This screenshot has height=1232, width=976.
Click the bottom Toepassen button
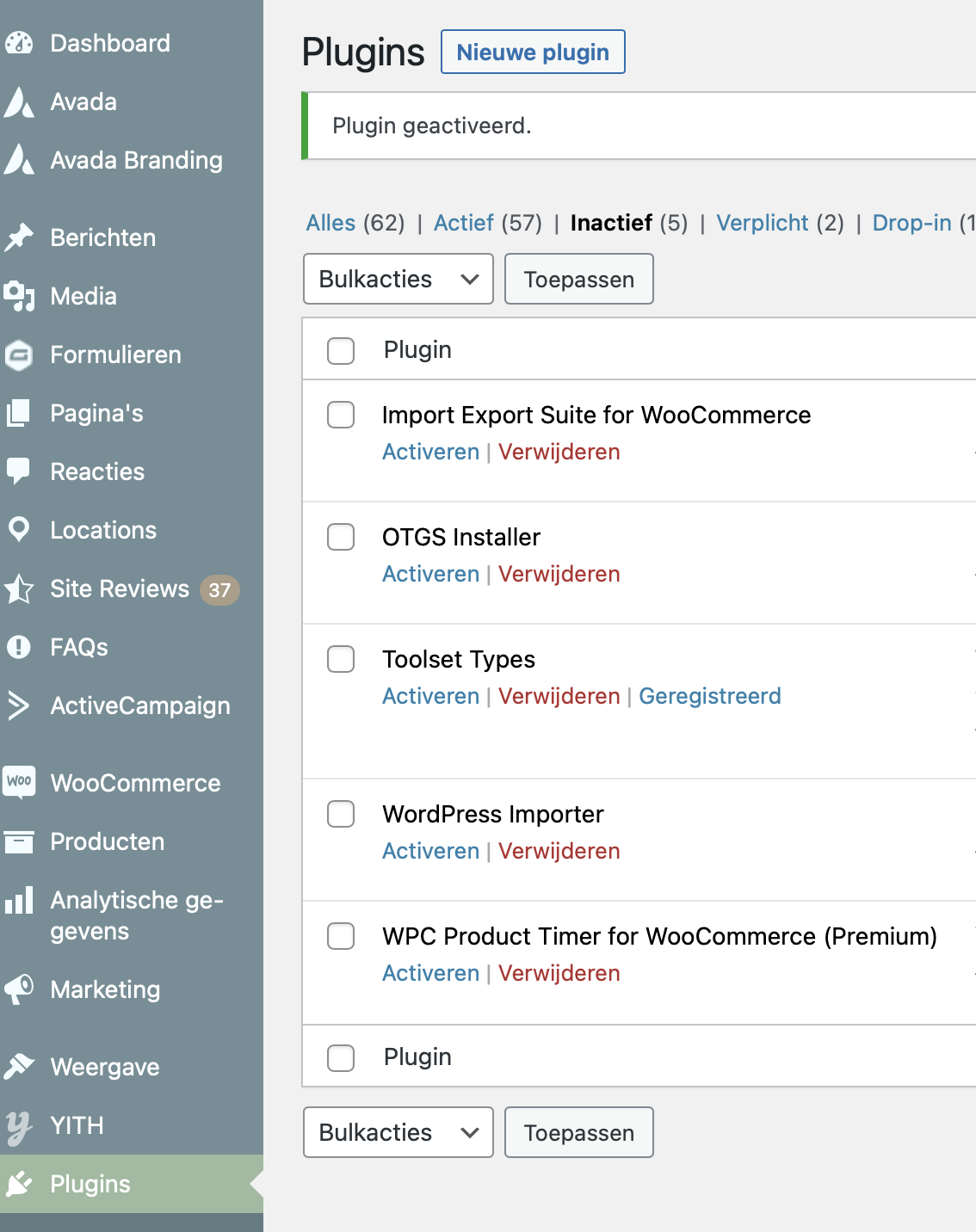tap(579, 1132)
